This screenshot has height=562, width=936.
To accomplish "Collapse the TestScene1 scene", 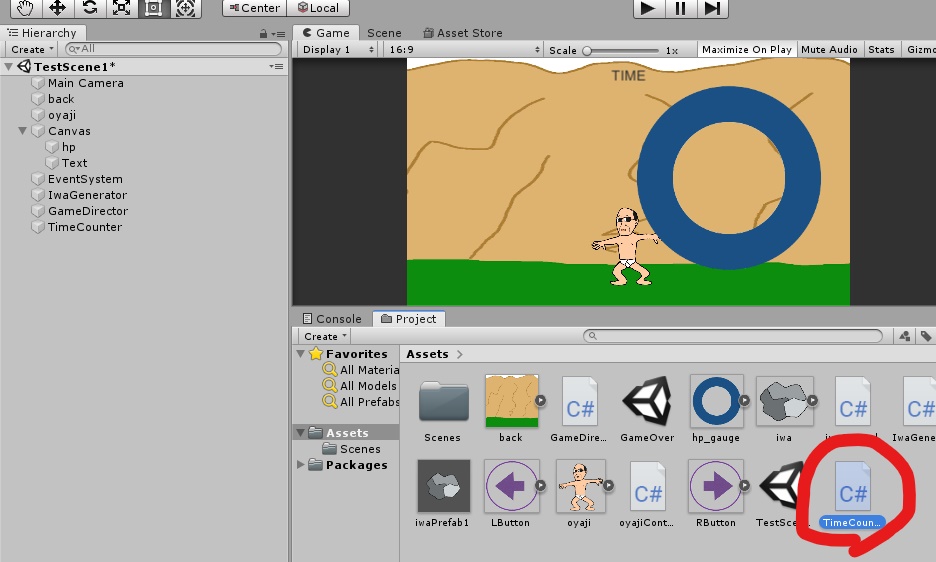I will click(x=8, y=66).
